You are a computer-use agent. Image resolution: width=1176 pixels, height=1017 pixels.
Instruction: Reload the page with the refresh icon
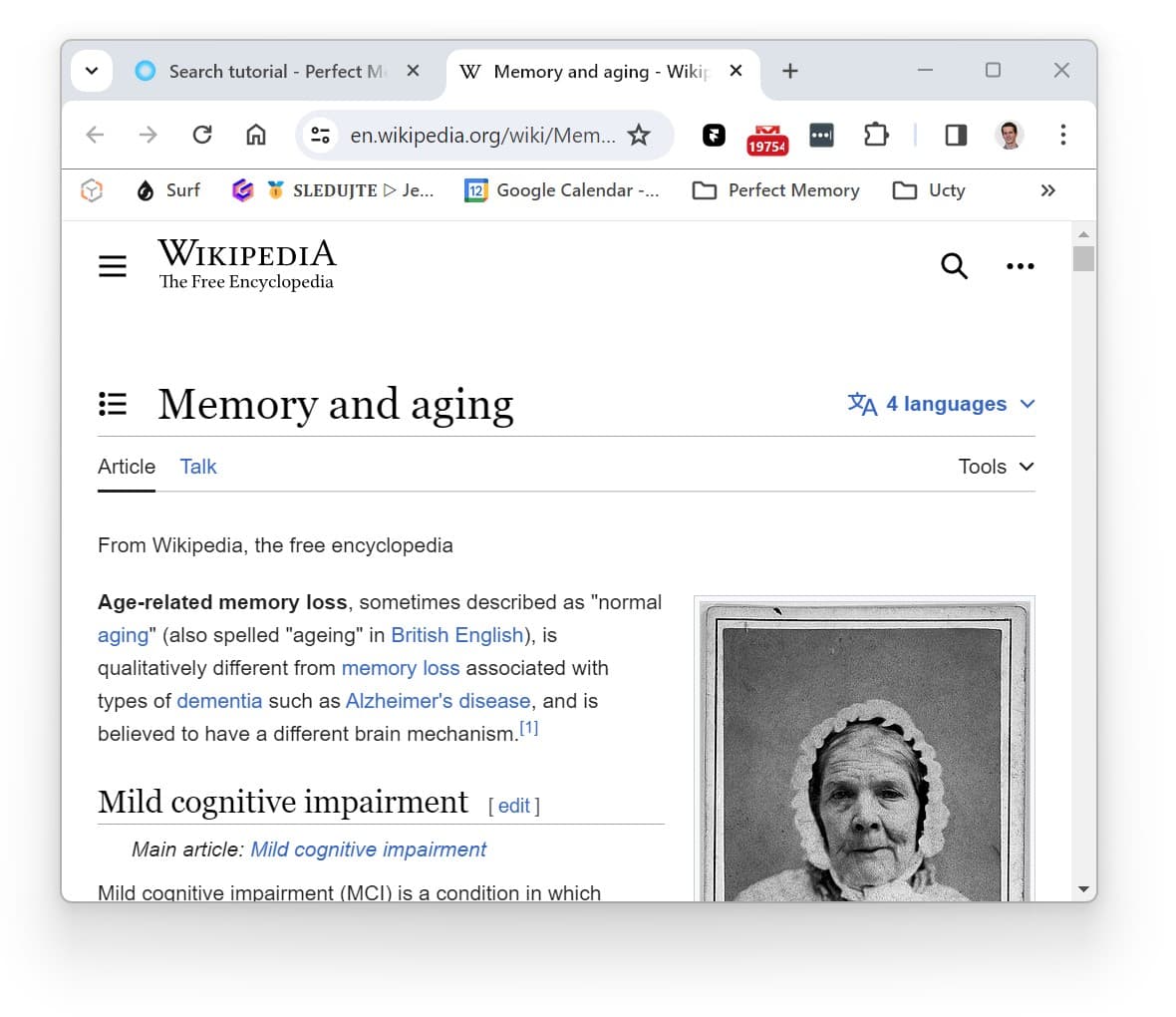point(202,135)
